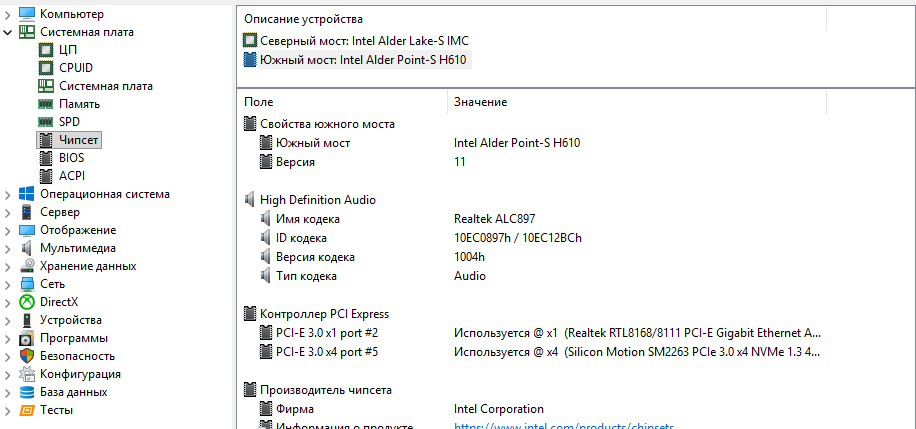Click the Контроллер PCI Express group heading

(324, 314)
